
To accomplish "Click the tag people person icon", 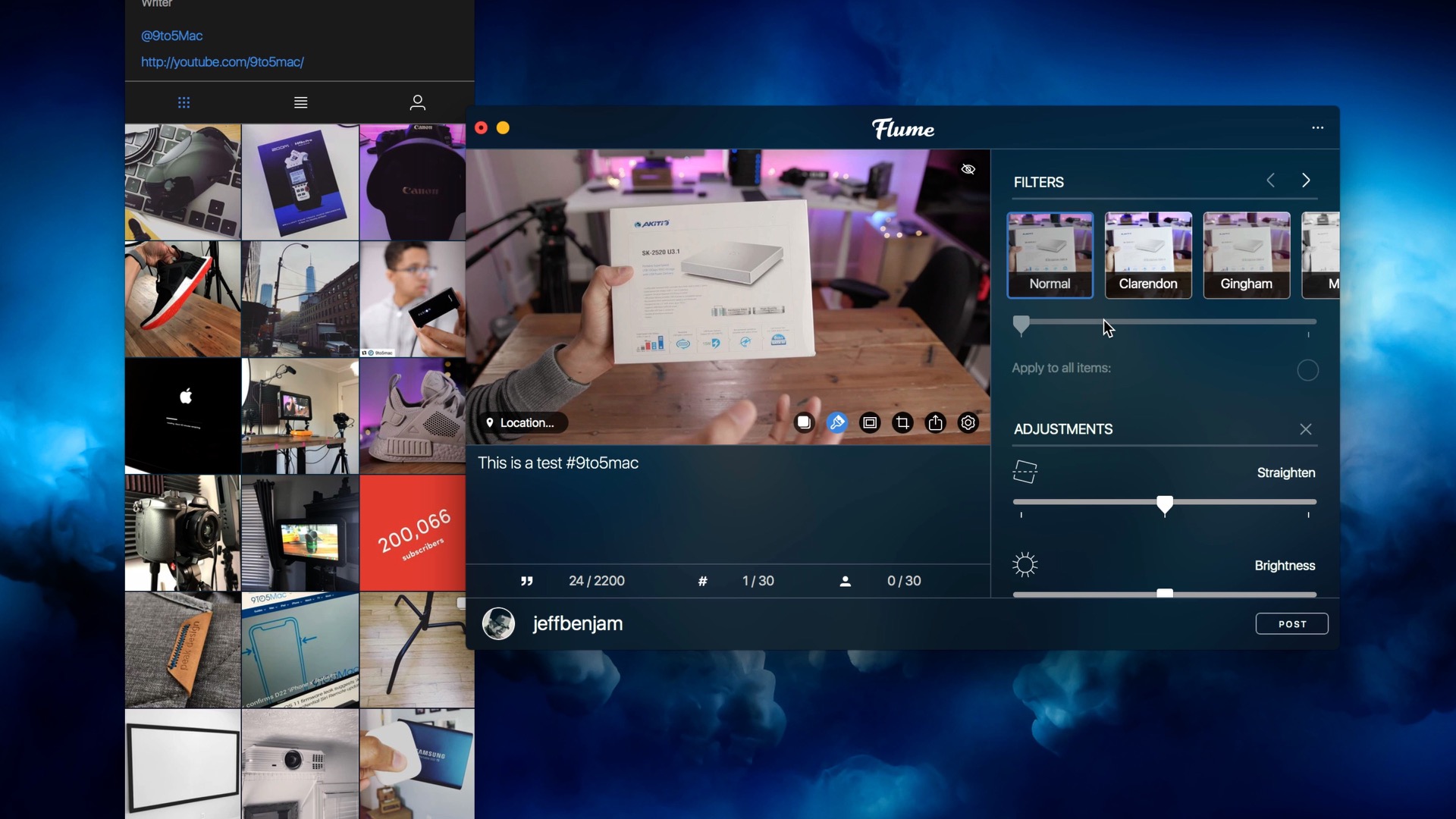I will tap(845, 581).
